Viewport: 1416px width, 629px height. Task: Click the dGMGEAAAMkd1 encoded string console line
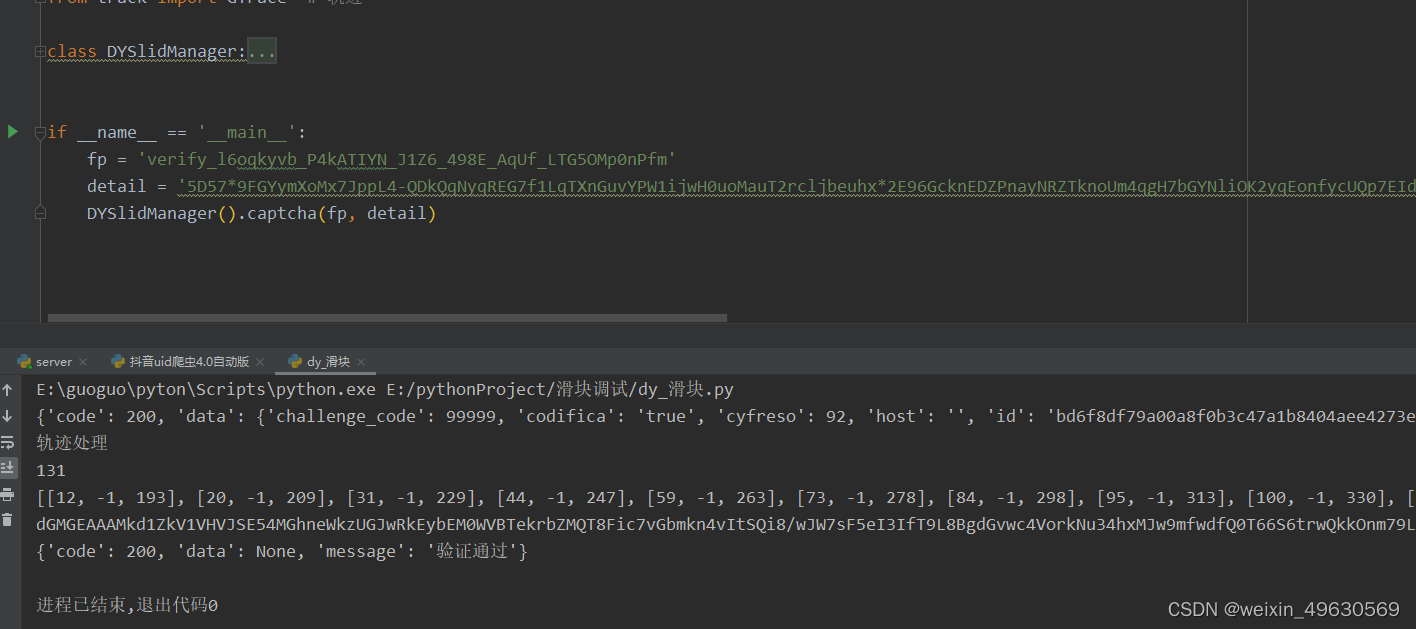point(726,524)
